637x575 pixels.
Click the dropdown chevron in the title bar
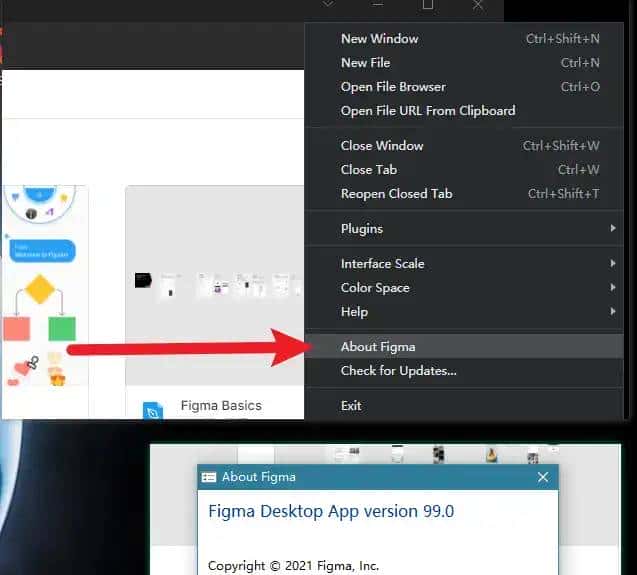click(x=328, y=4)
